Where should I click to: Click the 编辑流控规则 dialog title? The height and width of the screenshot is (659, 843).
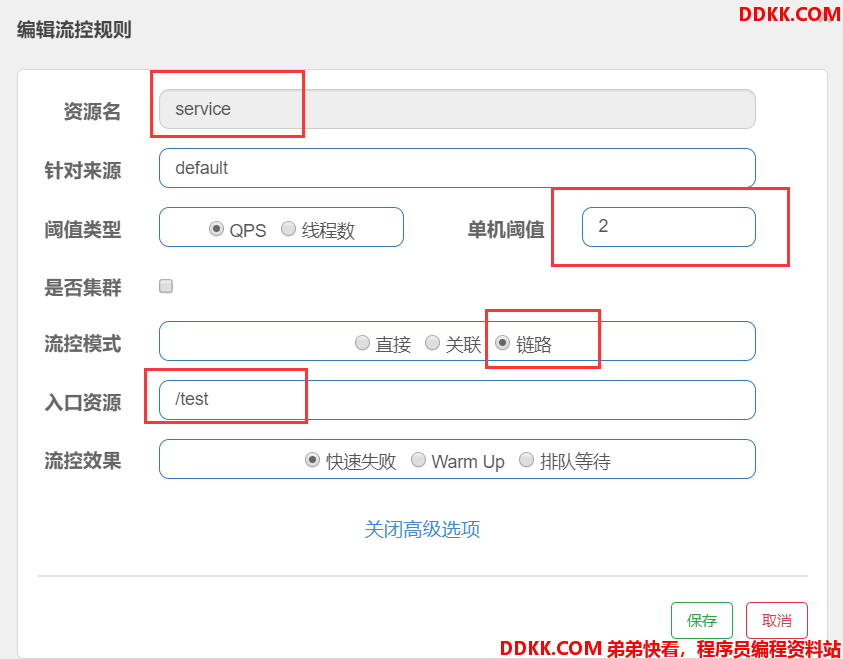coord(74,30)
